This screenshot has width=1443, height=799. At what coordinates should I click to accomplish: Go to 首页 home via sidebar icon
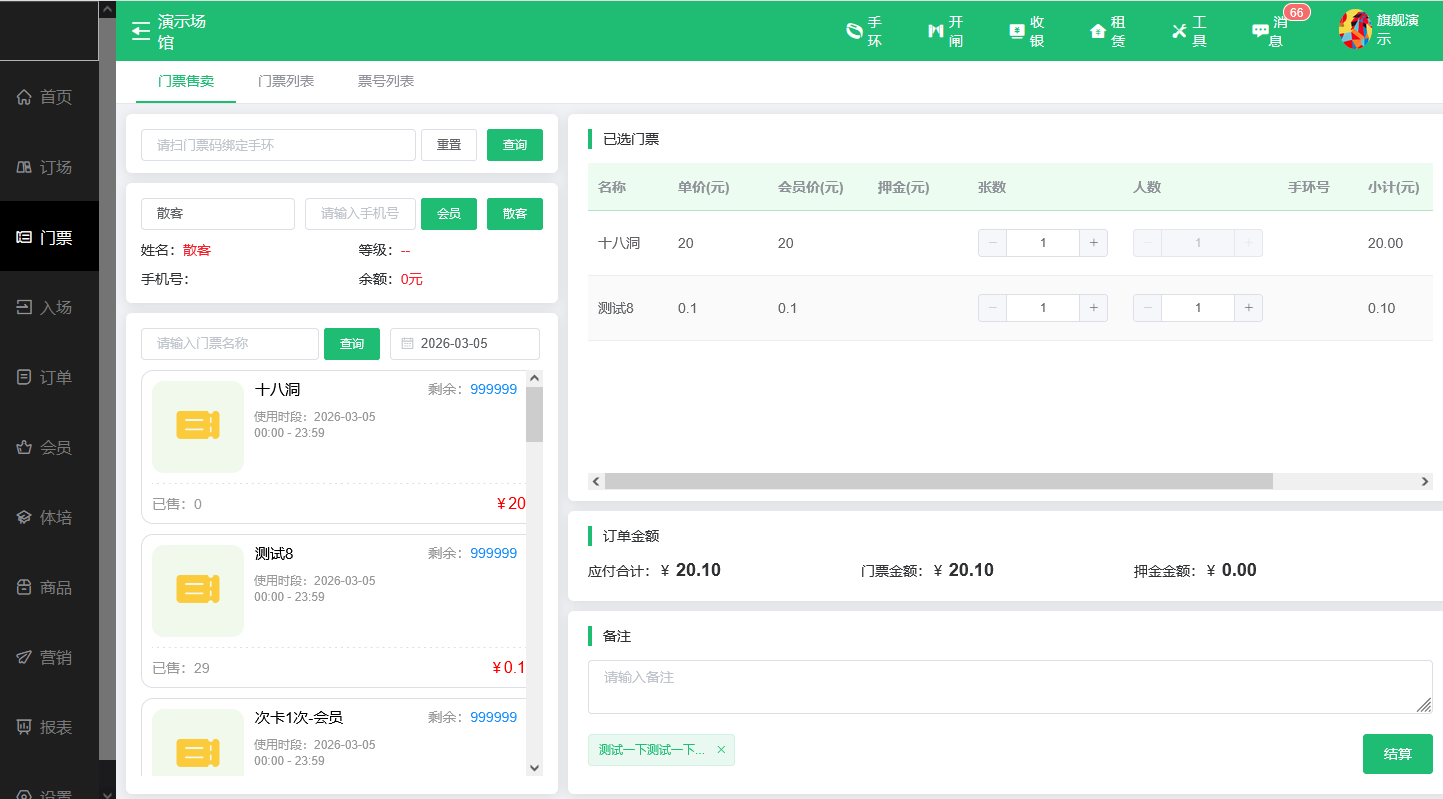[48, 97]
